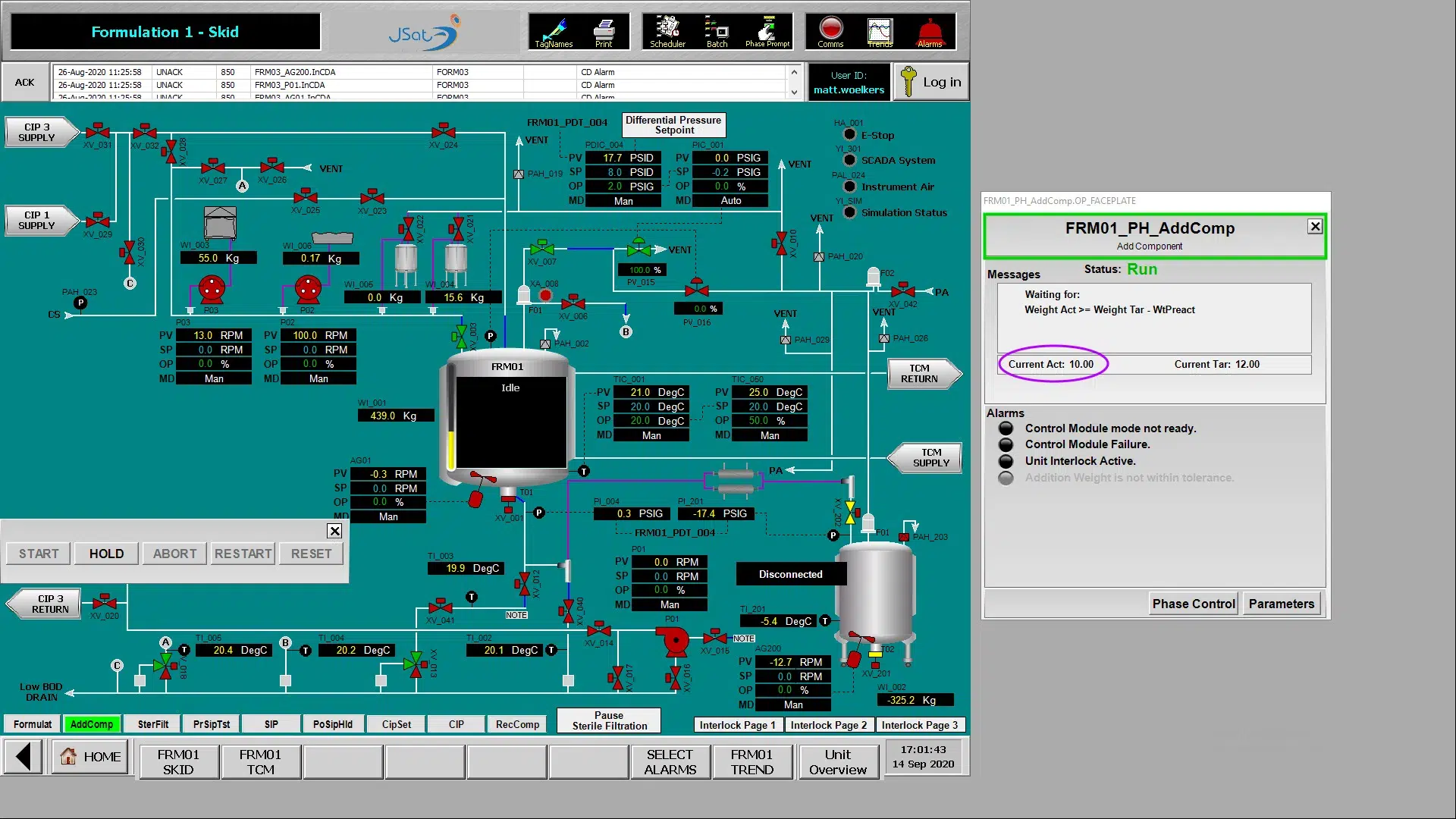Click TIC_001 mode field Man
The image size is (1456, 819).
(x=651, y=435)
